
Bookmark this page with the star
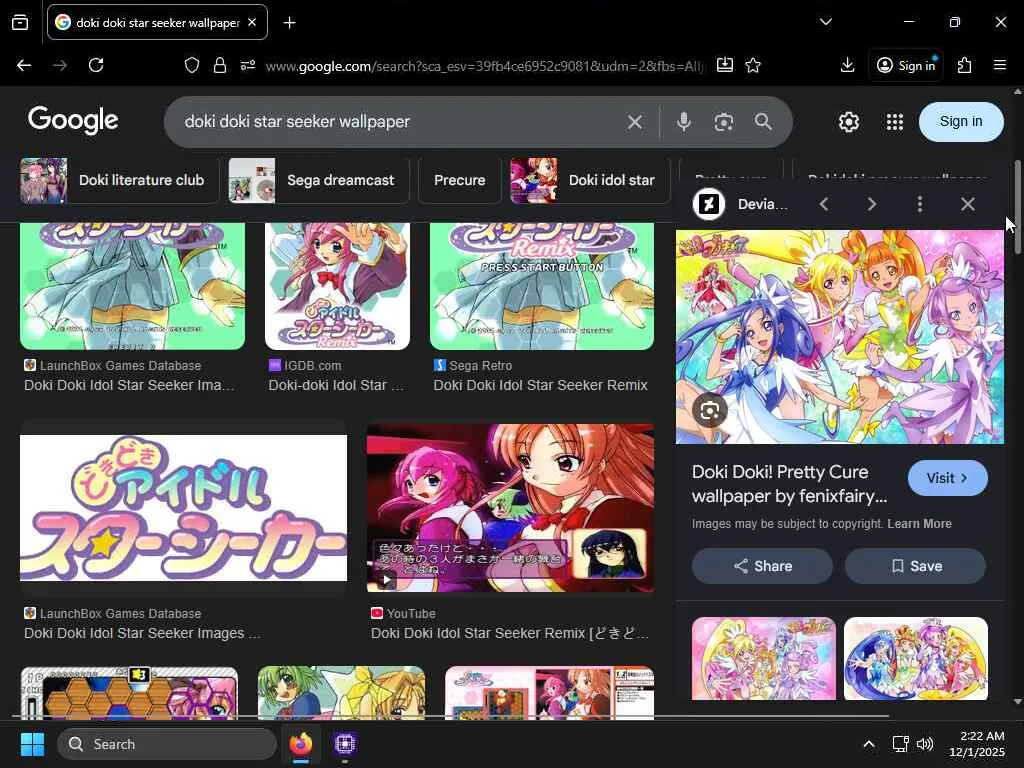(x=753, y=65)
